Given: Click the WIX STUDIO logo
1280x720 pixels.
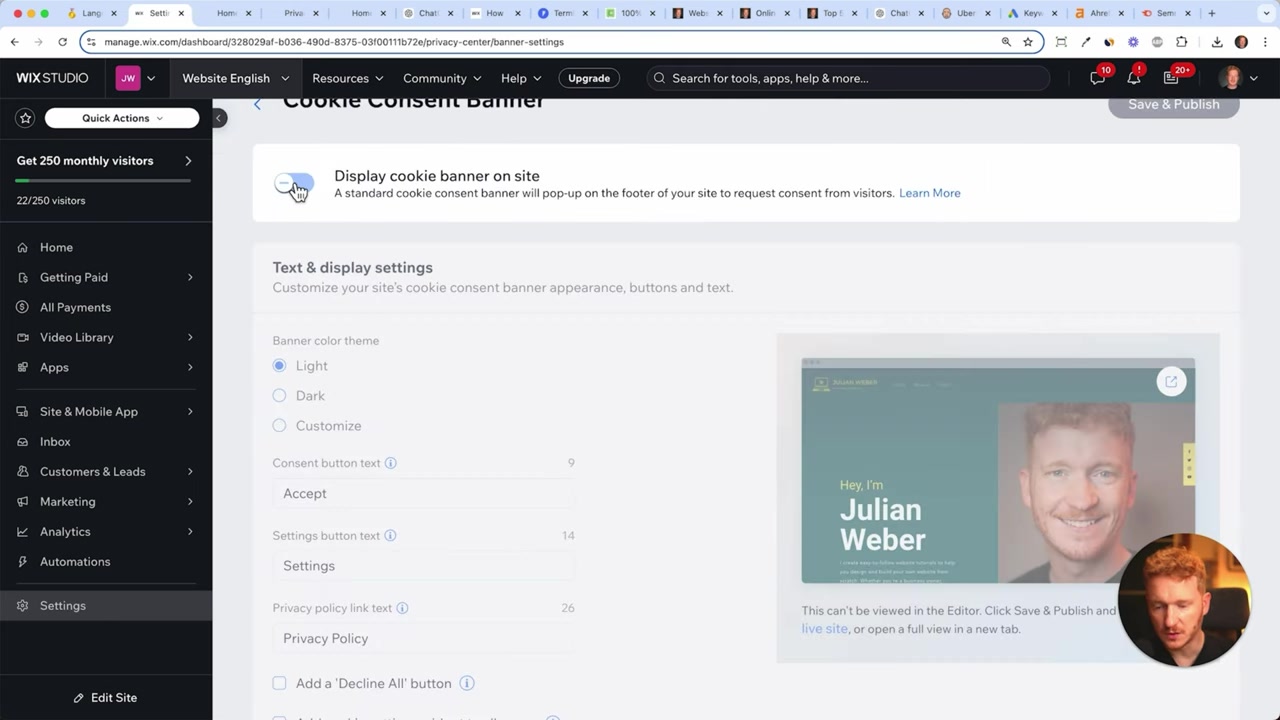Looking at the screenshot, I should point(52,78).
